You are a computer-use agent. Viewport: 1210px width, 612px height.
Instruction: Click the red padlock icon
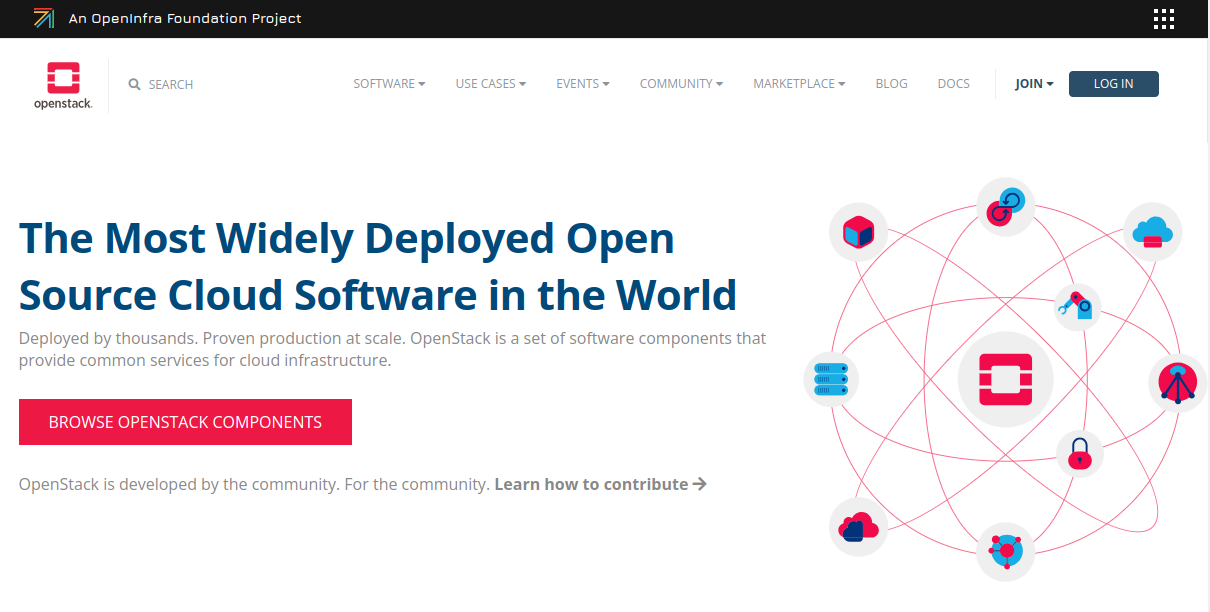tap(1079, 454)
